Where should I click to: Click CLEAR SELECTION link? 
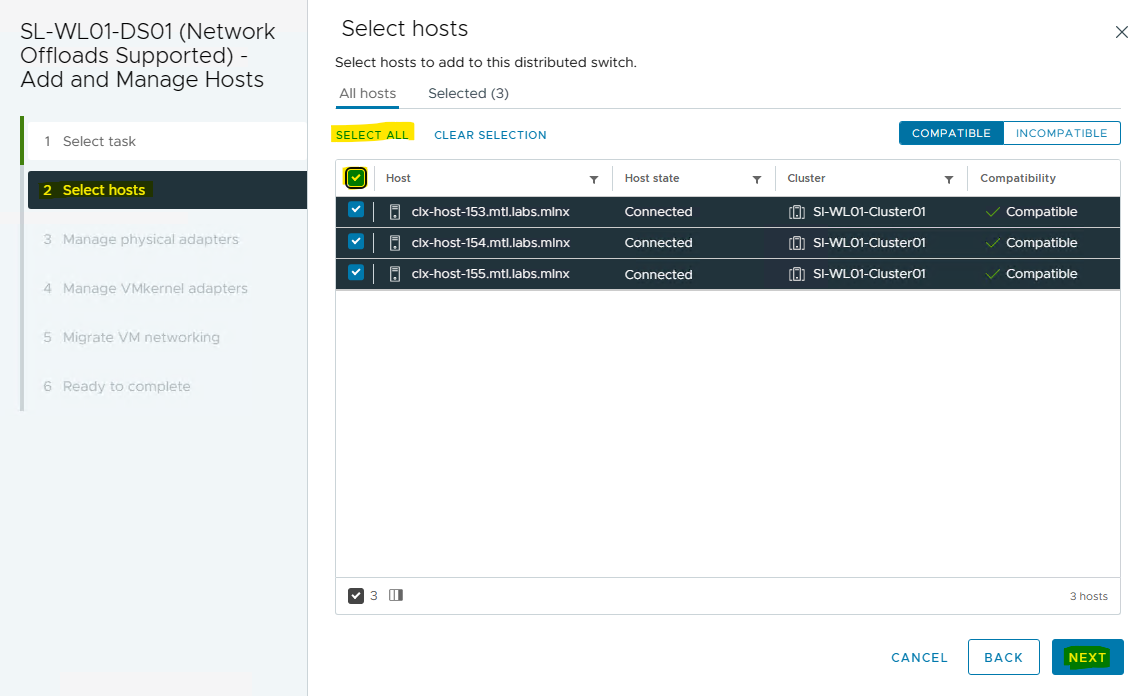tap(490, 135)
